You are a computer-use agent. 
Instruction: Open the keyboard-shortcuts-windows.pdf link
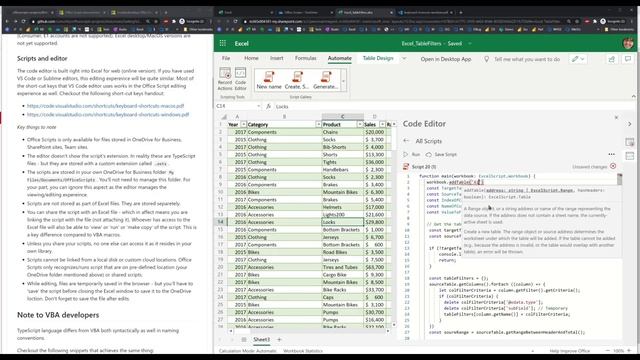(x=108, y=115)
